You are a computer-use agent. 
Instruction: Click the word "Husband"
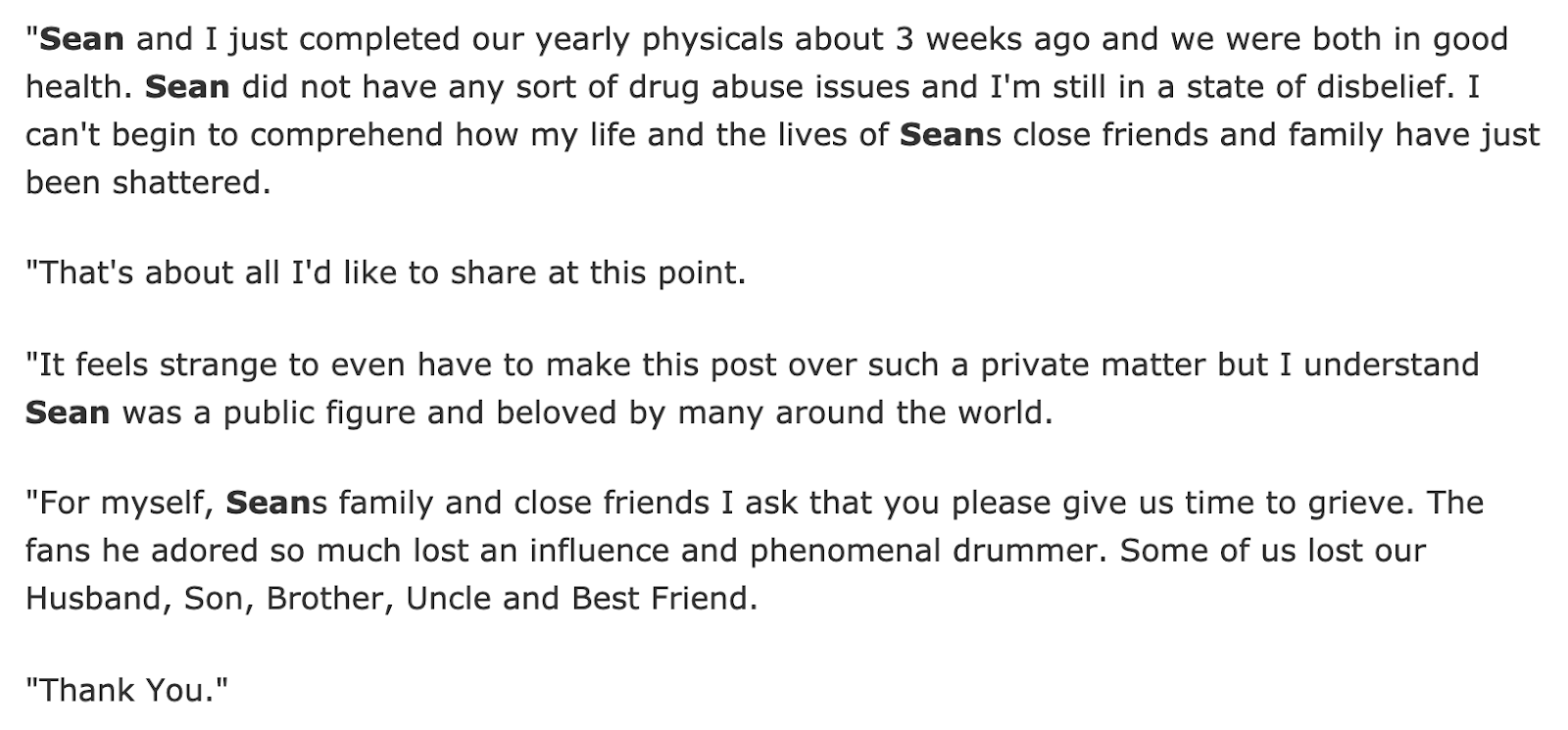(x=98, y=598)
